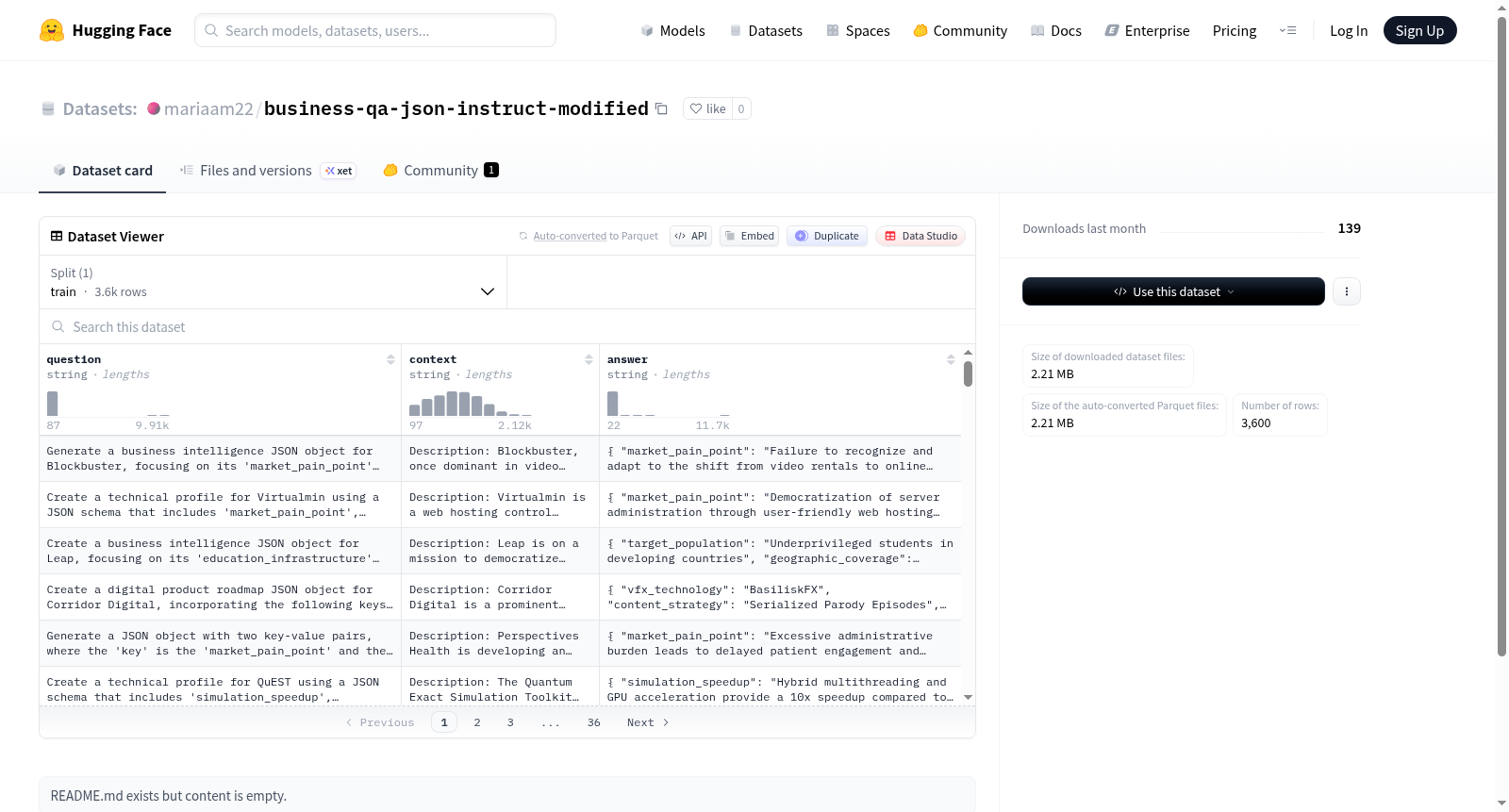Select the Blockbuster question row cell
Viewport: 1509px width, 812px height.
tap(220, 458)
